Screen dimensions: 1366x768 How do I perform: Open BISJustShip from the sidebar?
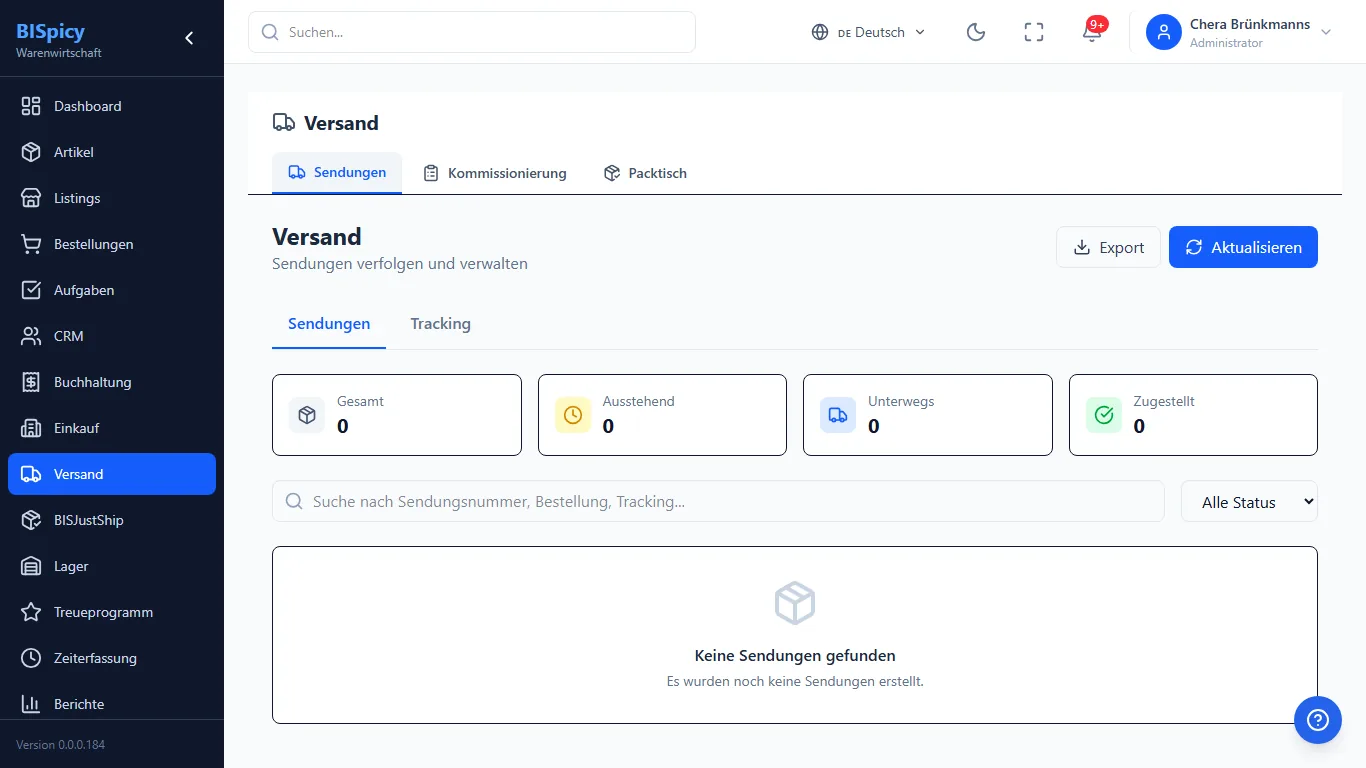click(112, 520)
